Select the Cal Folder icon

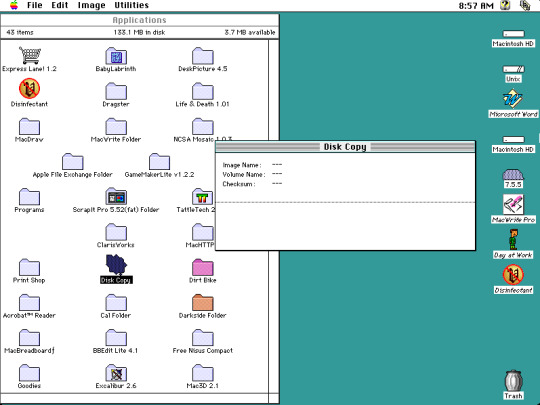pyautogui.click(x=116, y=302)
